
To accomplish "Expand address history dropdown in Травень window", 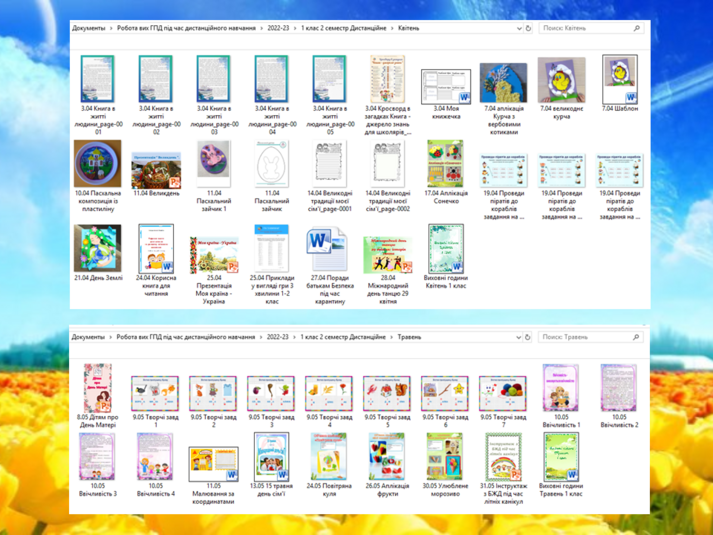I will click(518, 337).
